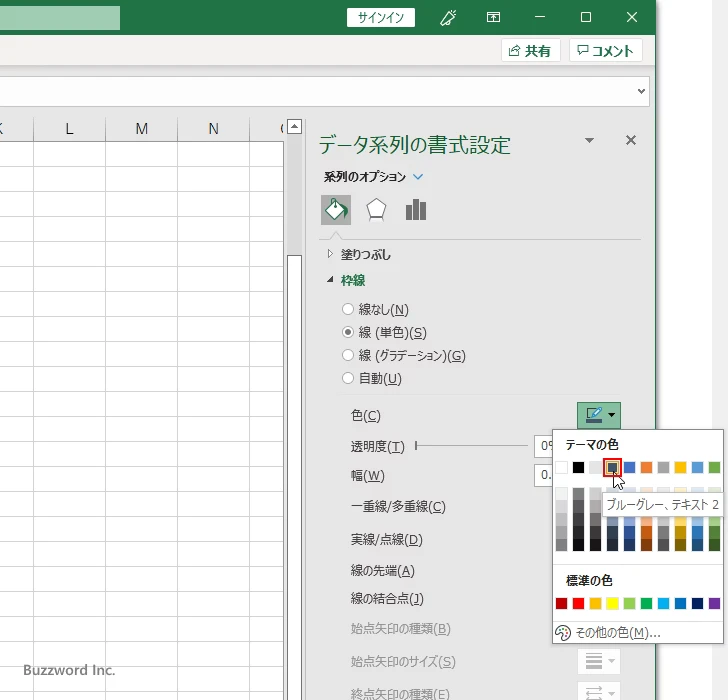This screenshot has width=728, height=700.
Task: Pick light blue accent theme swatch
Action: point(697,467)
